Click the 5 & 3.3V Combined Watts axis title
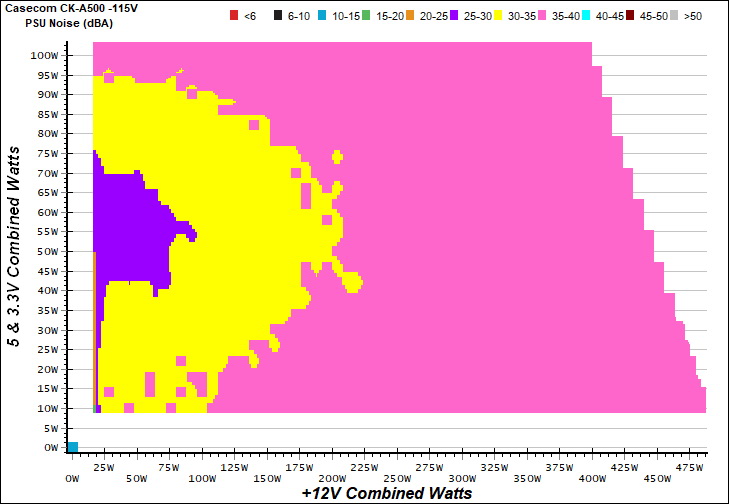This screenshot has width=729, height=504. pos(13,245)
